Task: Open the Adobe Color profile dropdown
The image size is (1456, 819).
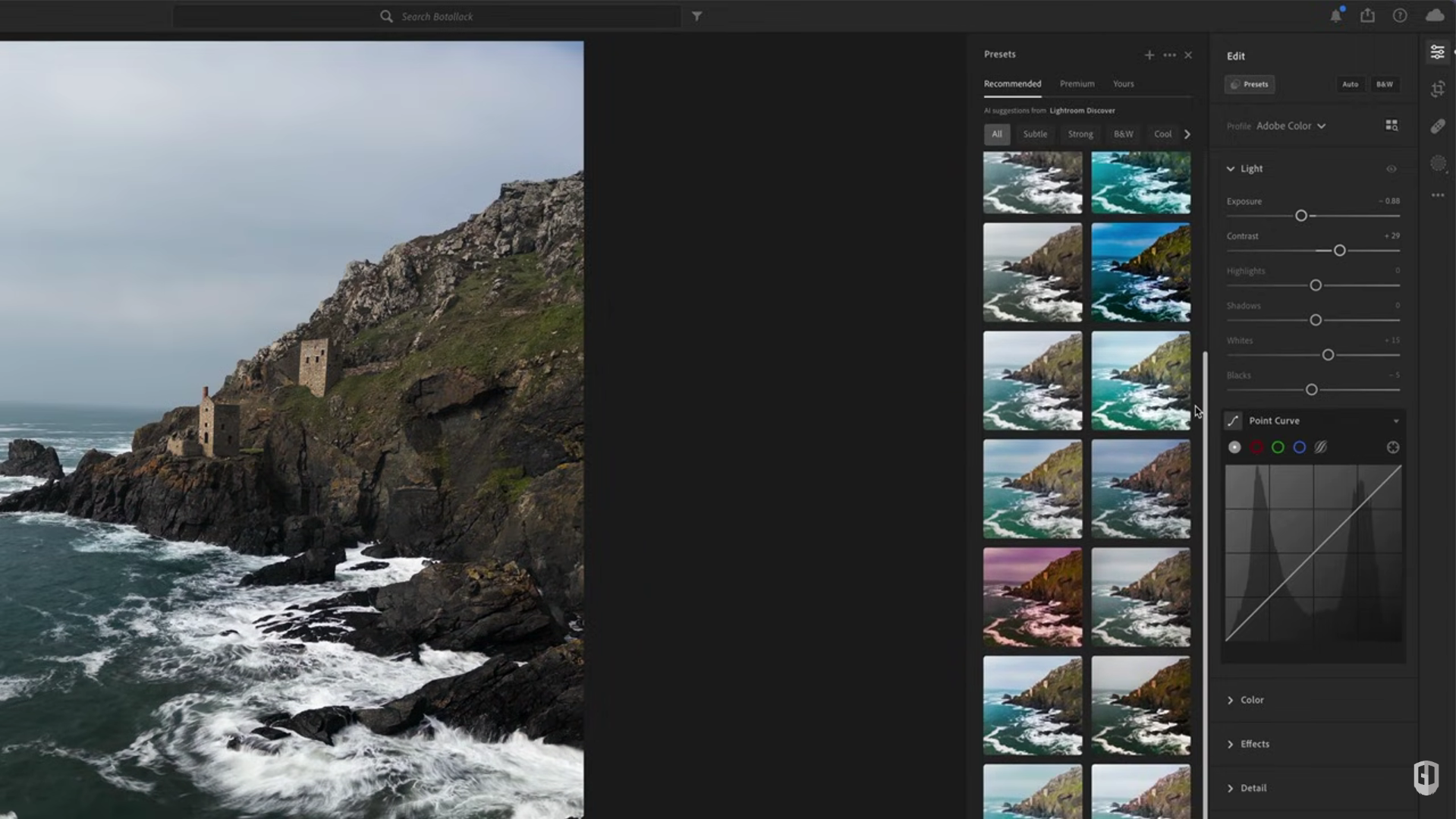Action: coord(1291,126)
